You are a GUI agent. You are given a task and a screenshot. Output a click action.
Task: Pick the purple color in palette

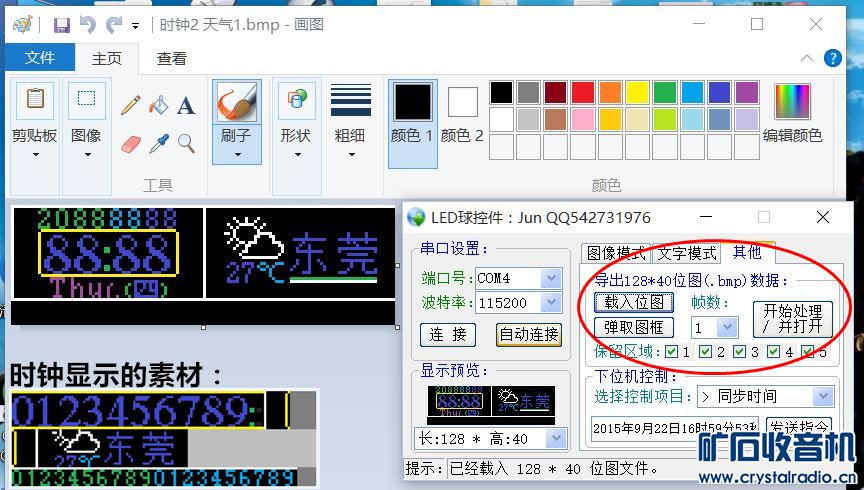tap(747, 93)
